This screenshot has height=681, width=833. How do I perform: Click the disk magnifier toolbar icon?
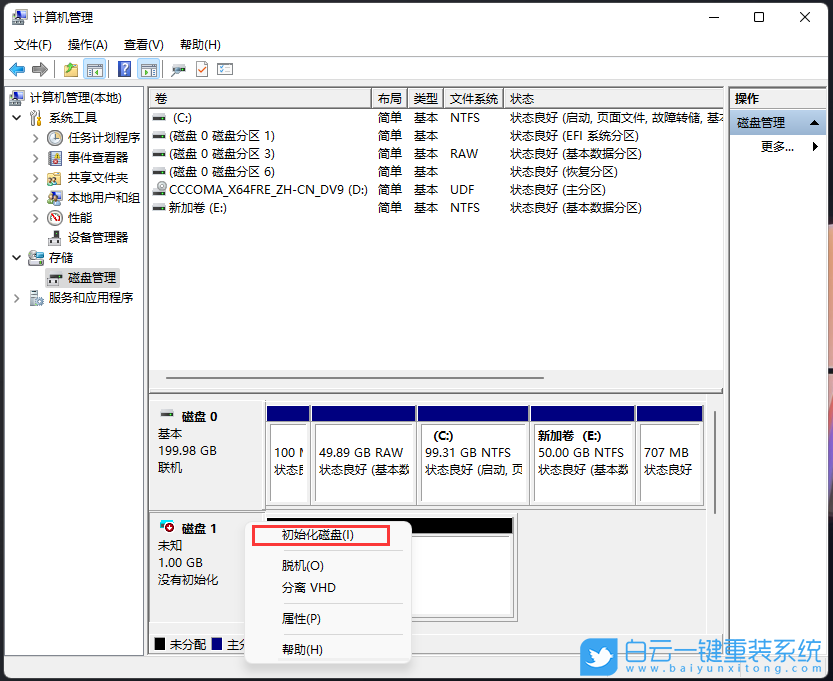[x=178, y=69]
